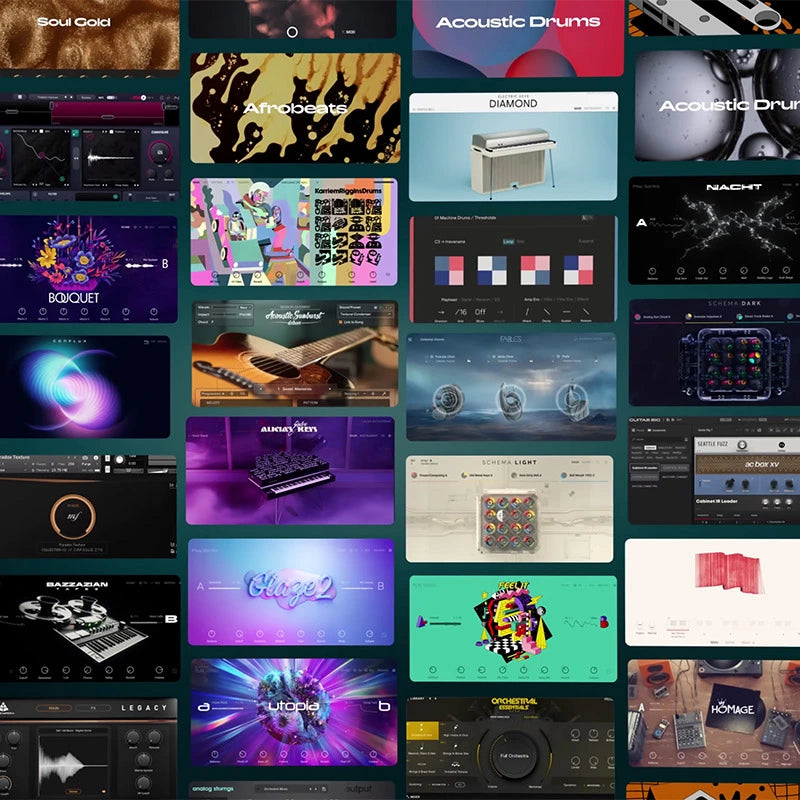The width and height of the screenshot is (800, 800).
Task: Switch to the FX tab in Legacy
Action: [93, 708]
